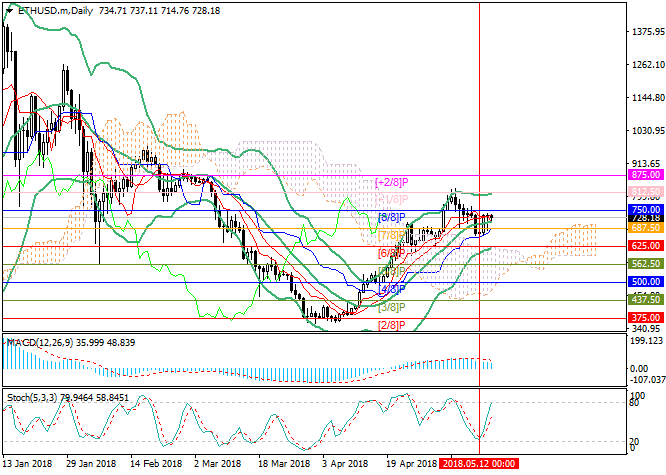
Task: Click the [8/8]P Murrey level label
Action: pyautogui.click(x=389, y=217)
